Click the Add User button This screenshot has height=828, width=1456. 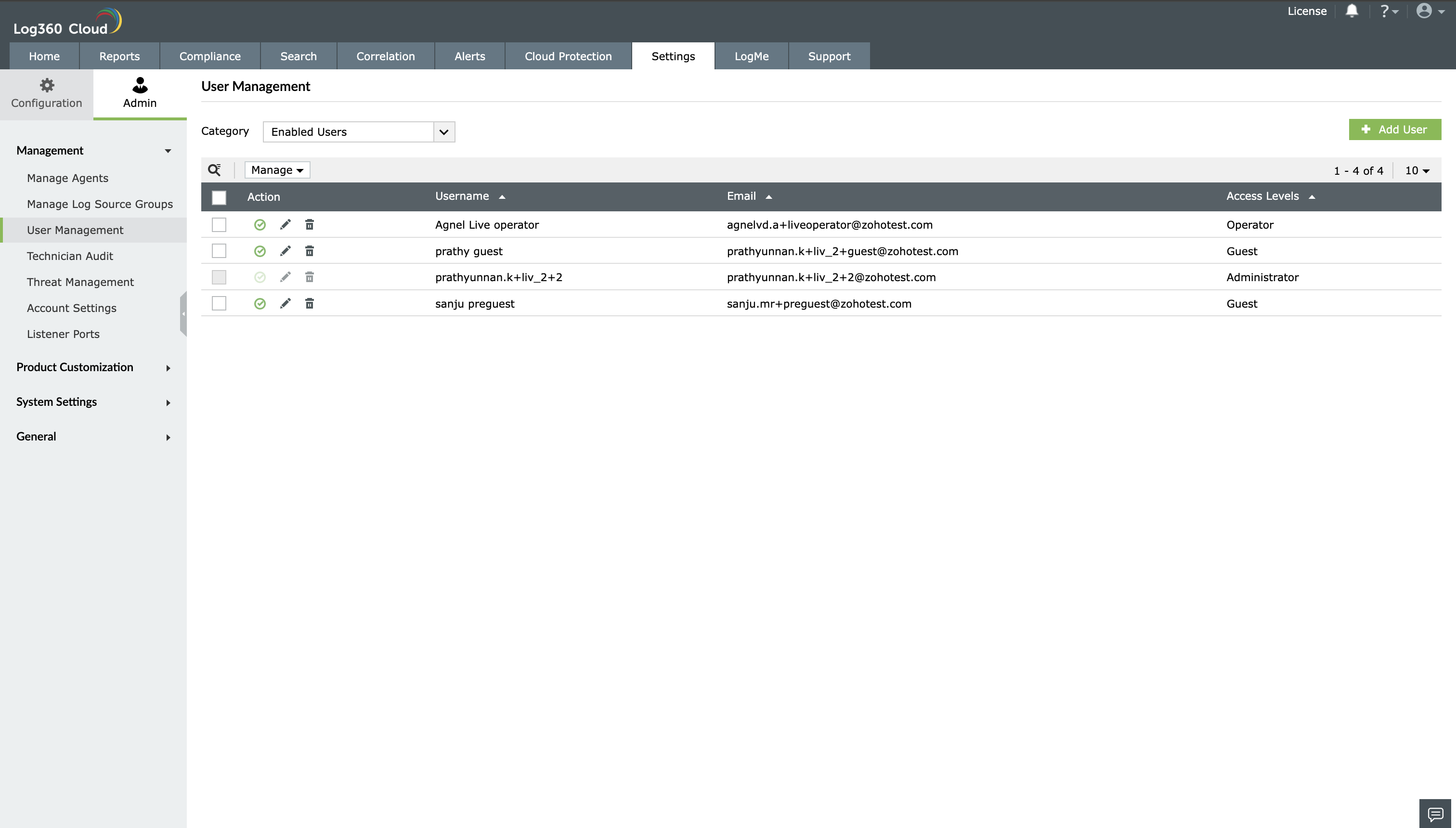[1394, 129]
